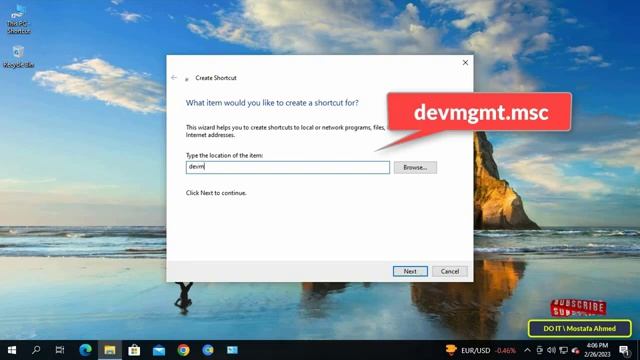Open Mail app from taskbar
Image resolution: width=640 pixels, height=360 pixels.
[159, 350]
